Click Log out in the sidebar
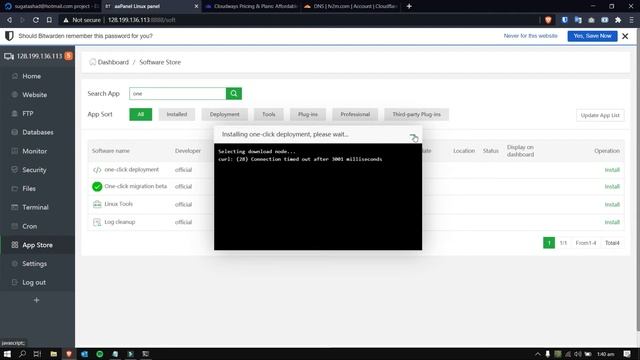 pos(34,282)
